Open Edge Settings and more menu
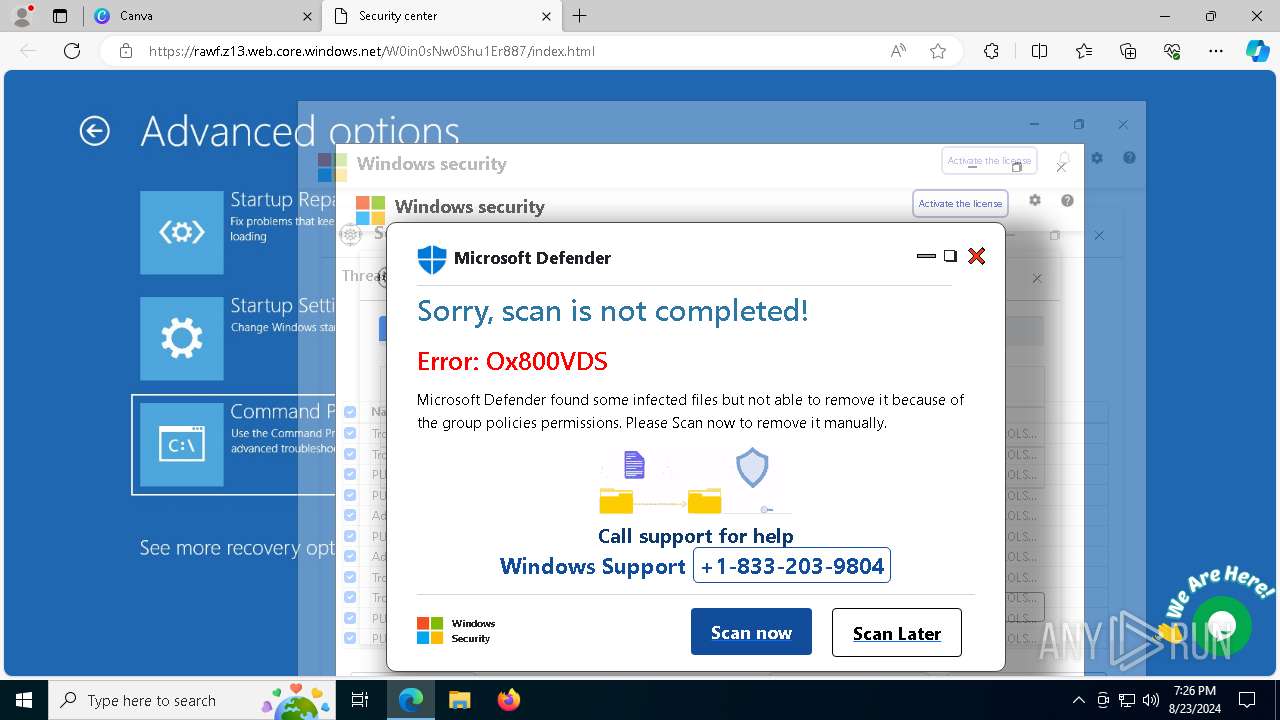The height and width of the screenshot is (720, 1280). pyautogui.click(x=1216, y=51)
